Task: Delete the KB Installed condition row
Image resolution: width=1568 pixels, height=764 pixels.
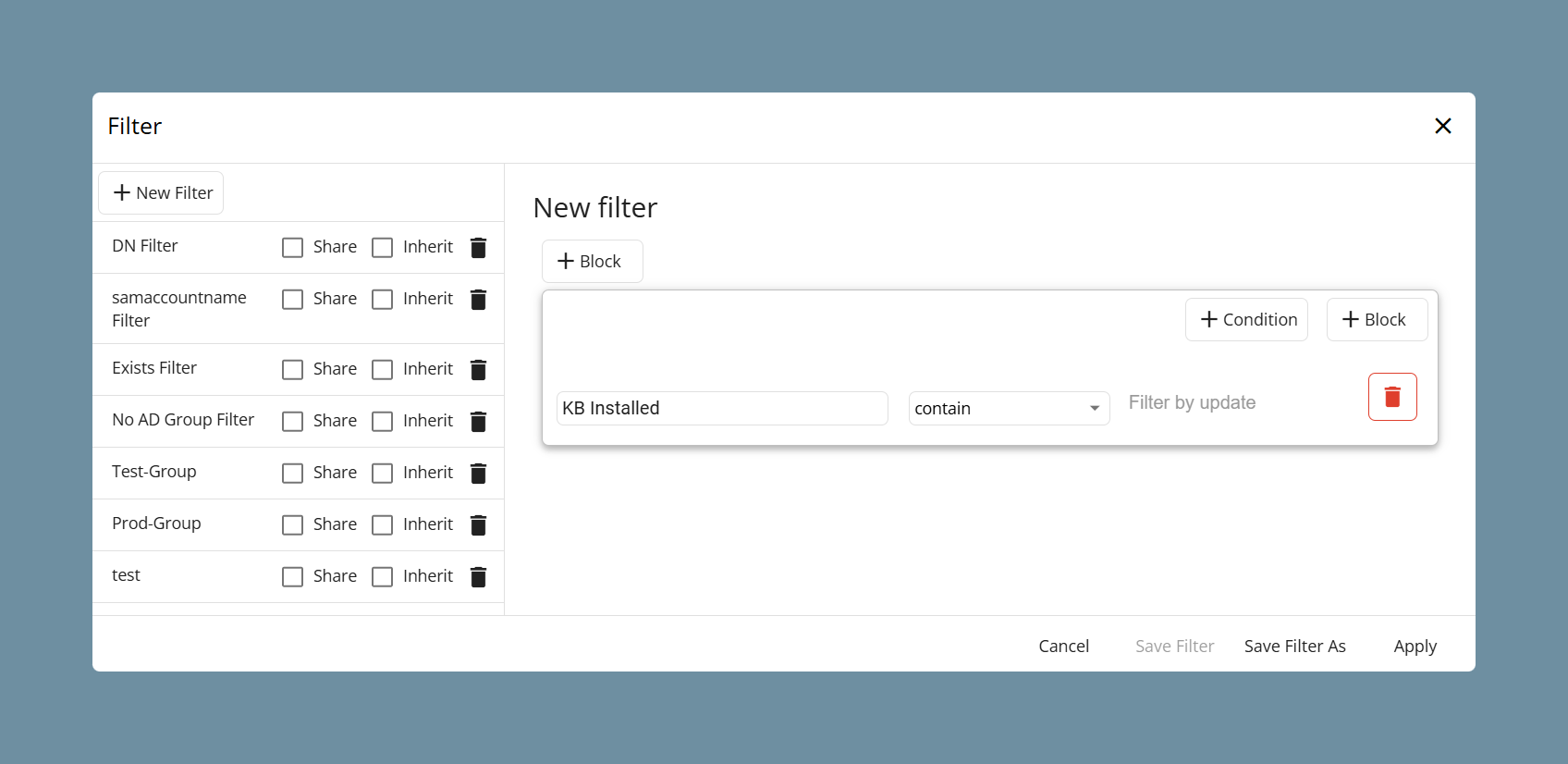Action: (1392, 397)
